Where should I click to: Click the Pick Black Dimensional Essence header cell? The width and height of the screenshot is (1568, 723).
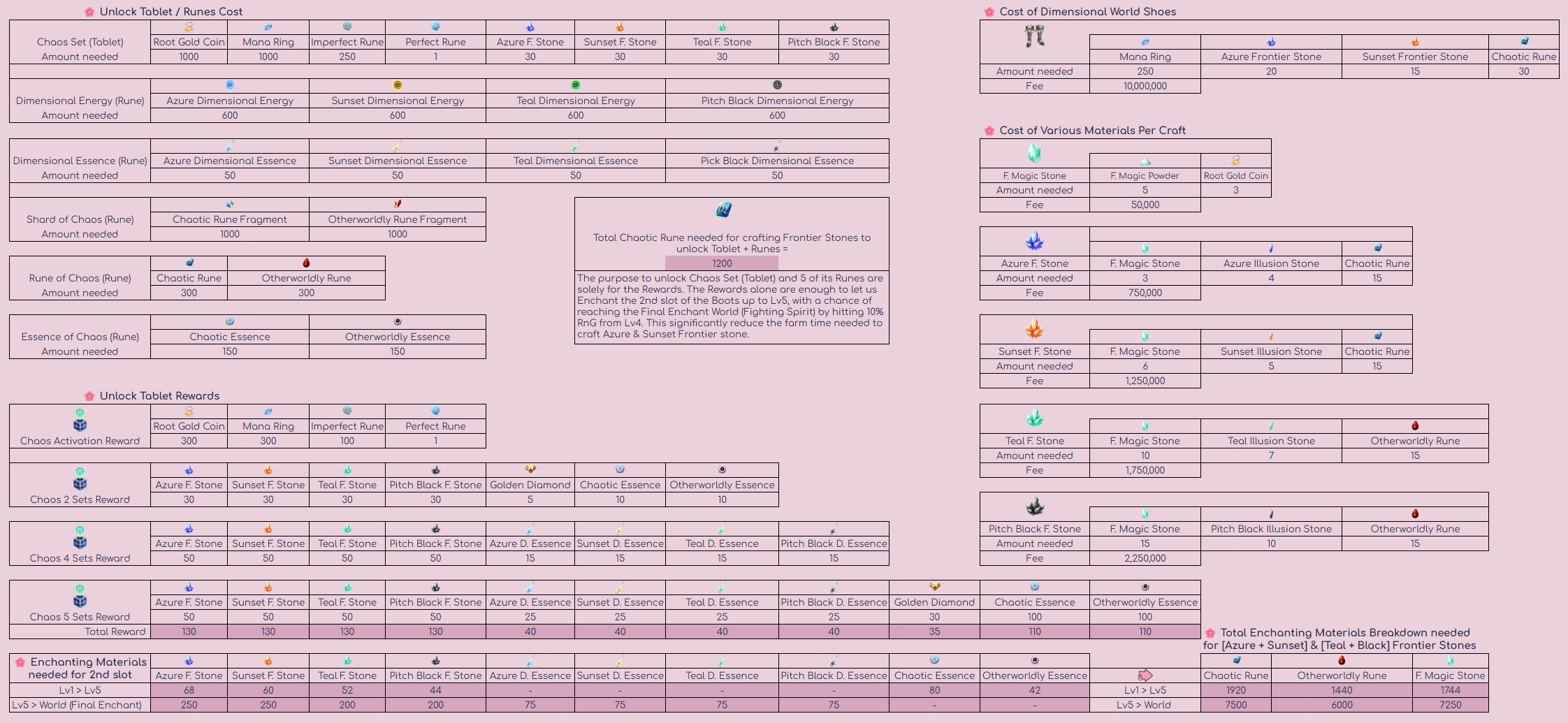777,161
